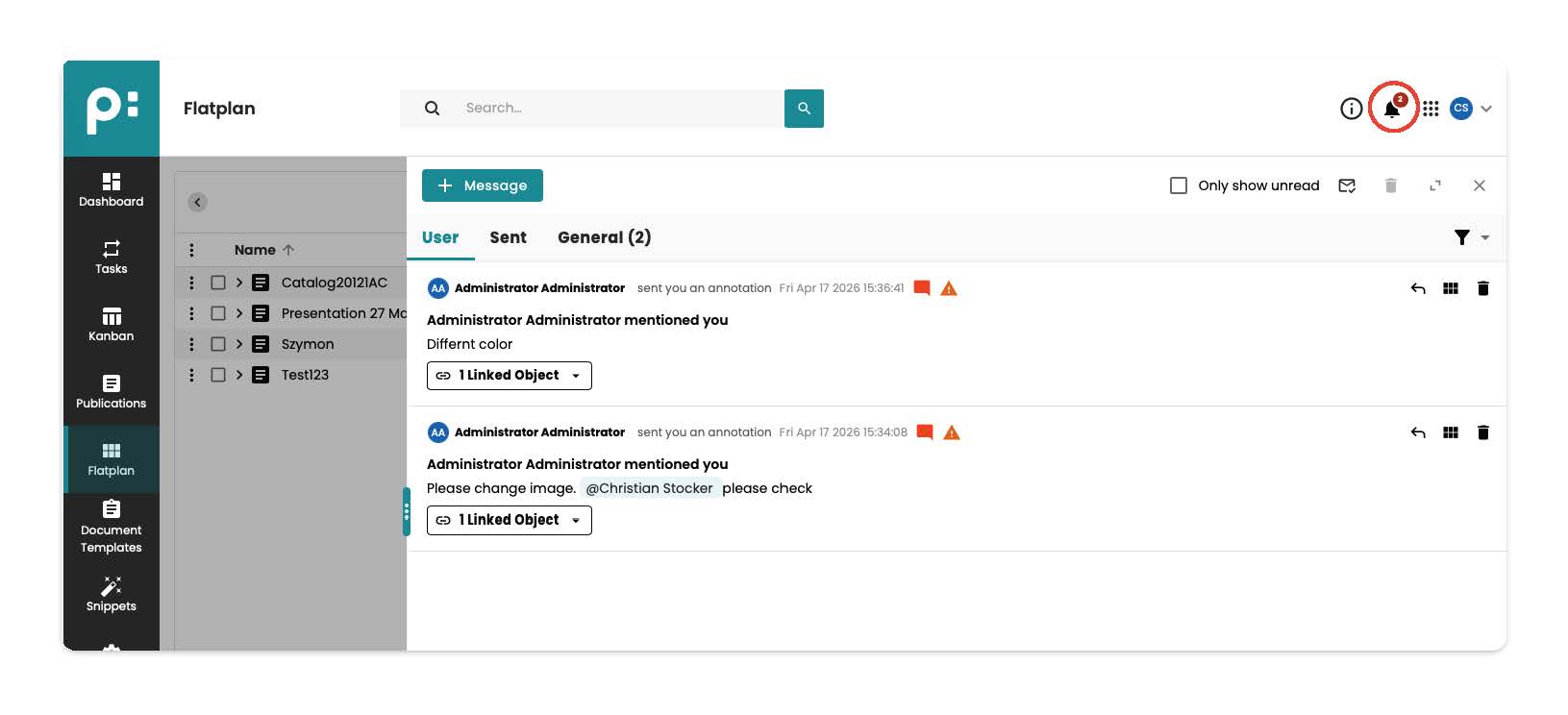Expand the user account menu chevron

coord(1486,109)
